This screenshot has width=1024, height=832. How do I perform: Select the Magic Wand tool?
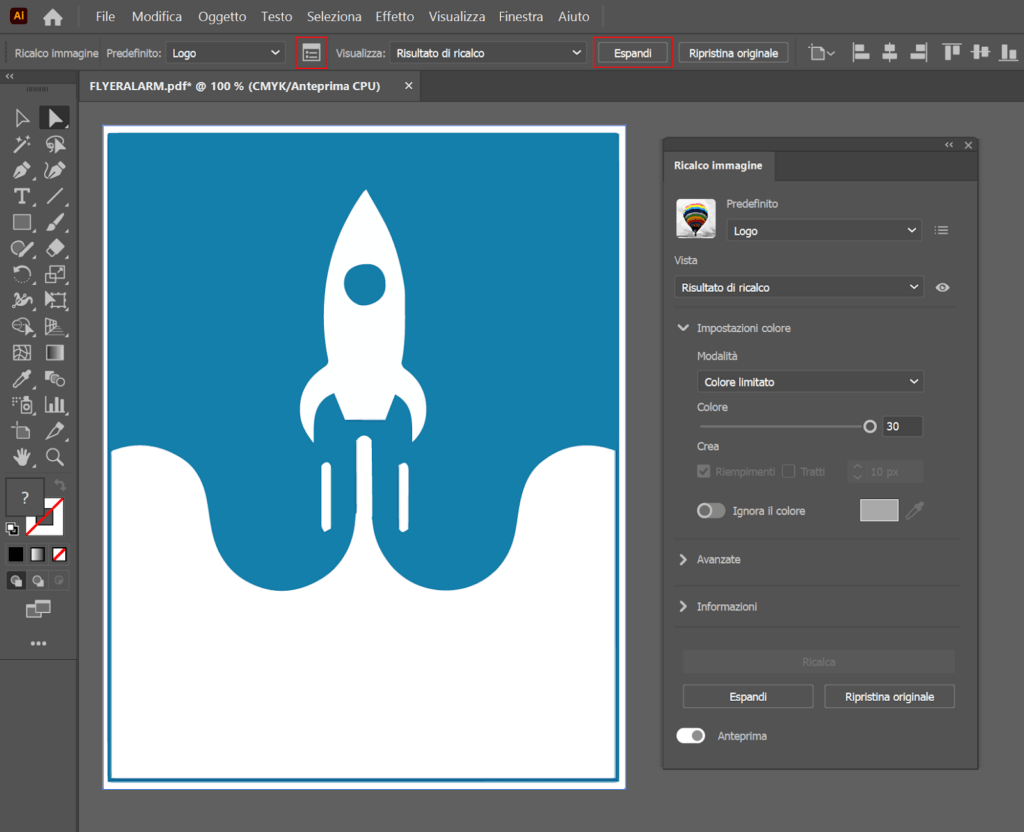[22, 145]
